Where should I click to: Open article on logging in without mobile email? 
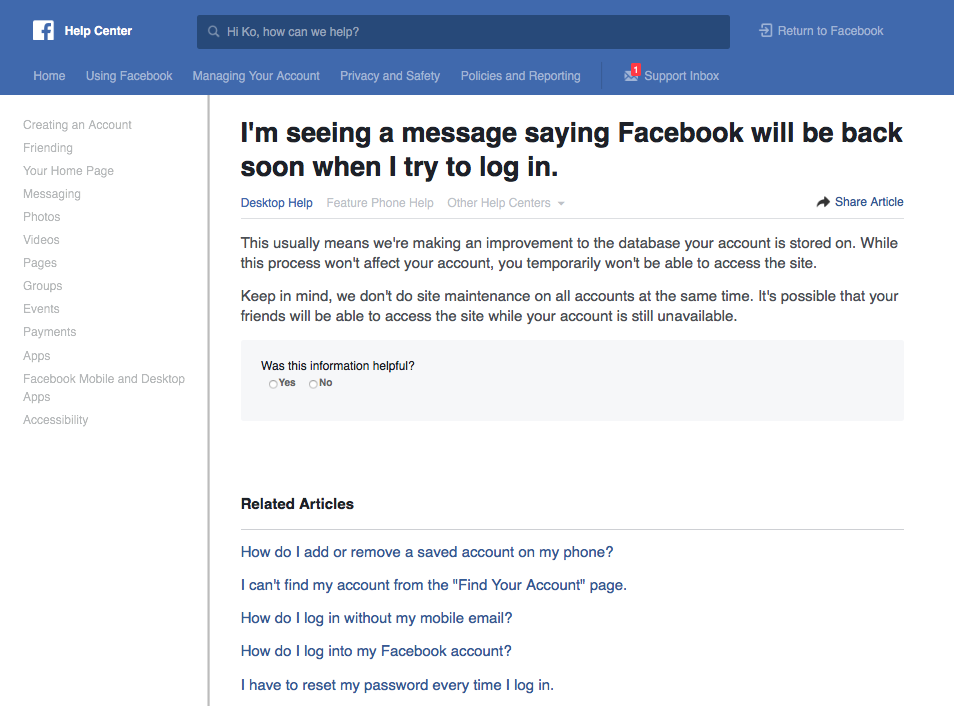(x=376, y=618)
